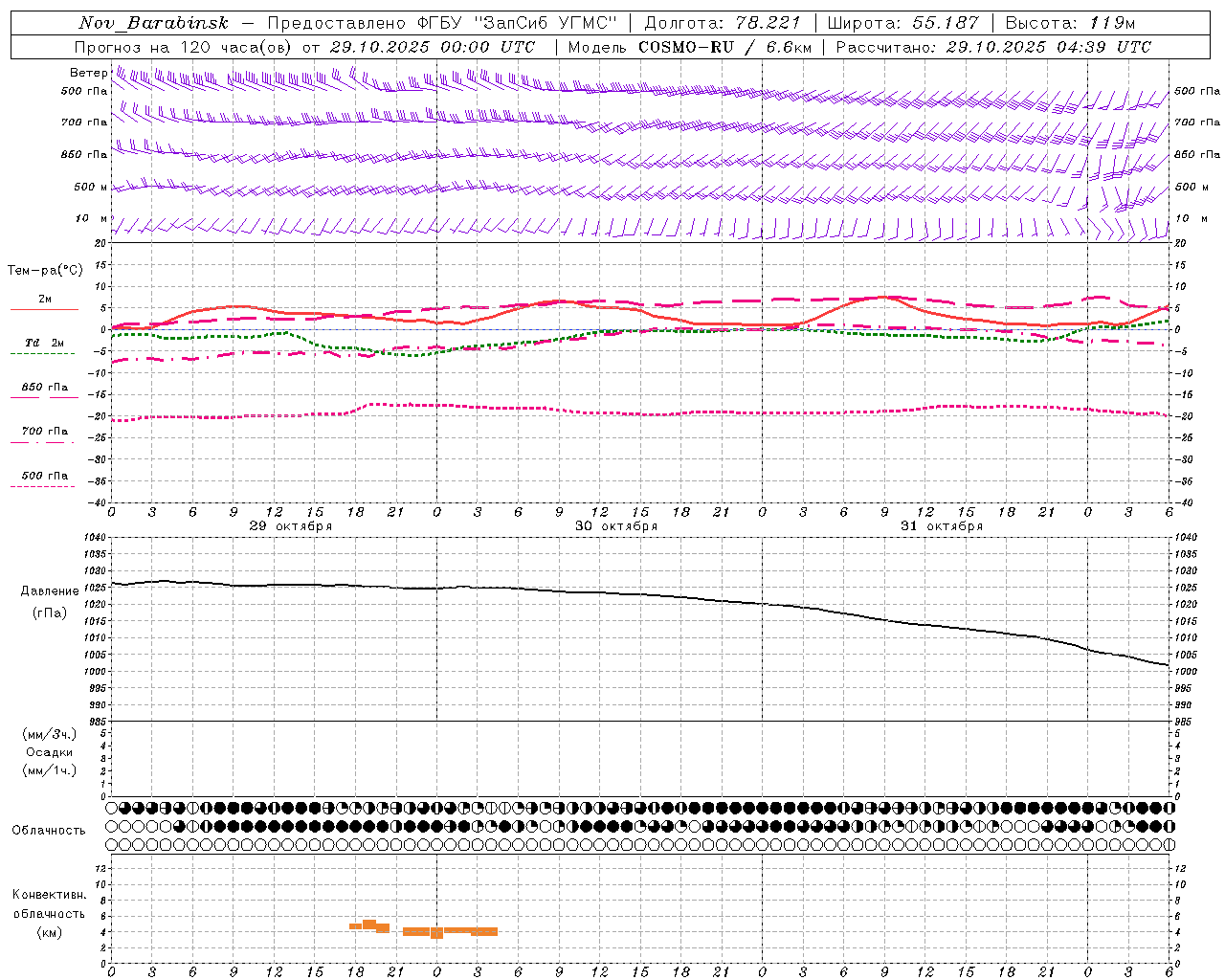Click the 700 гПа dash-dot legend entry
Viewport: 1225px width, 980px height.
pyautogui.click(x=45, y=432)
